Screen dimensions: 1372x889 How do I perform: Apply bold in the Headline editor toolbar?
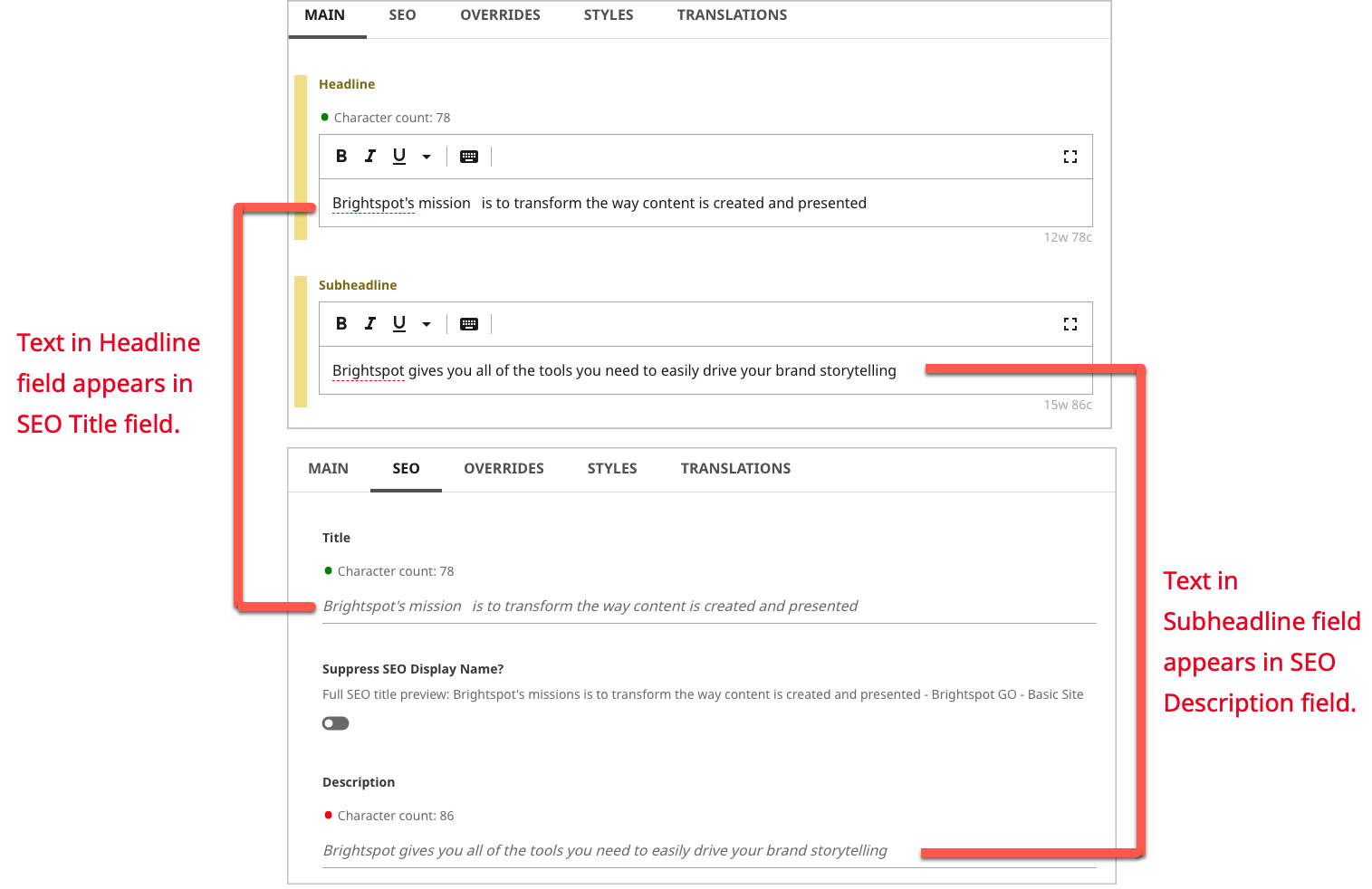[341, 156]
